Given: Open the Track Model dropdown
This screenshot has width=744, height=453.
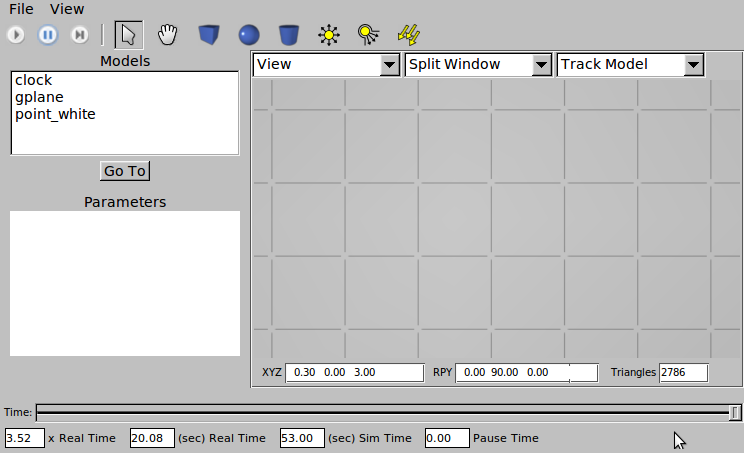Looking at the screenshot, I should [x=630, y=65].
